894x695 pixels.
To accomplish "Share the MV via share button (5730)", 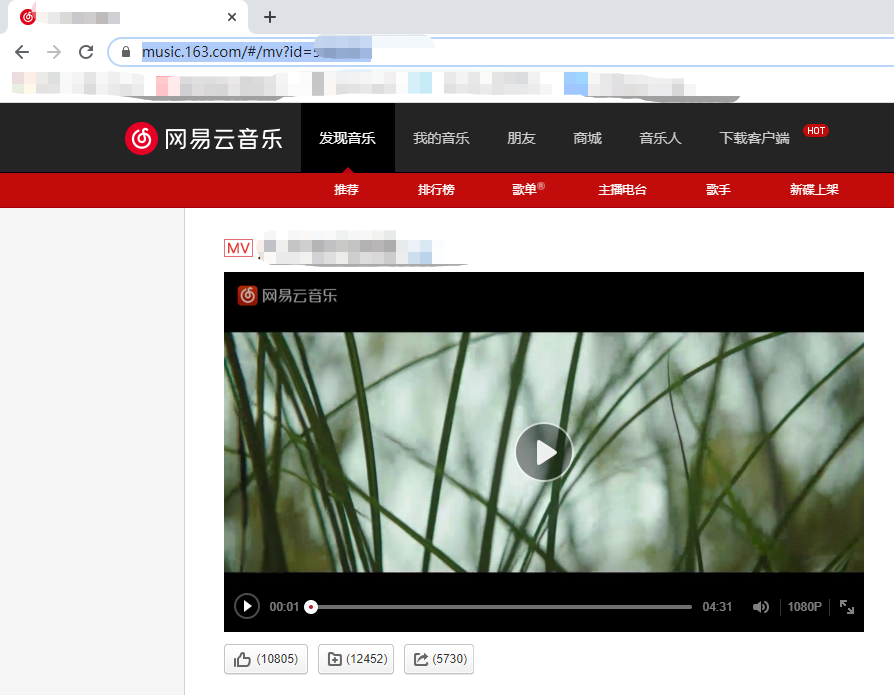I will [438, 659].
